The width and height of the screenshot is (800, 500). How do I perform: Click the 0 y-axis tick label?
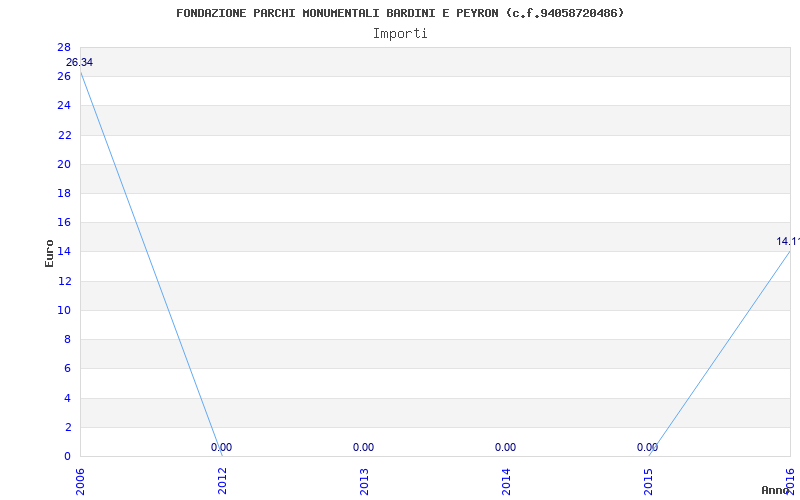(x=68, y=456)
